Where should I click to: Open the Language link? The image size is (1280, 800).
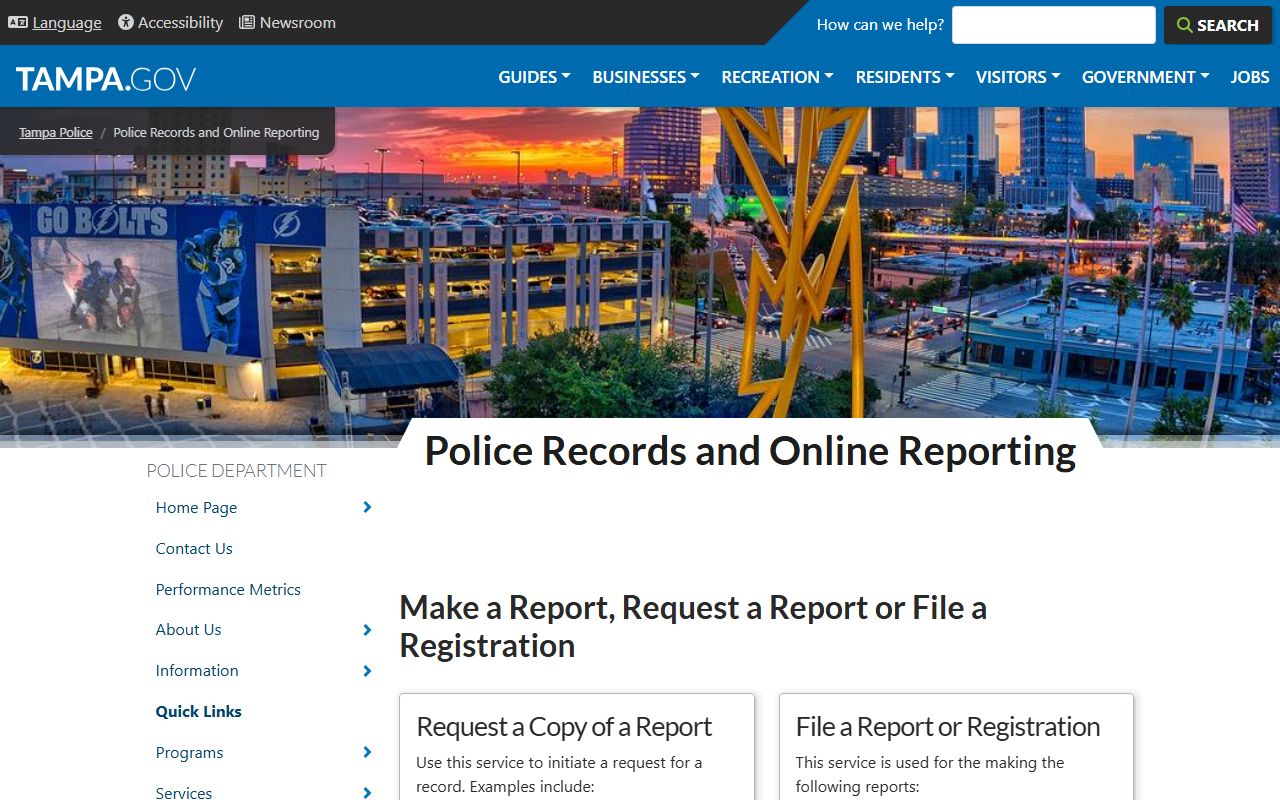click(67, 23)
